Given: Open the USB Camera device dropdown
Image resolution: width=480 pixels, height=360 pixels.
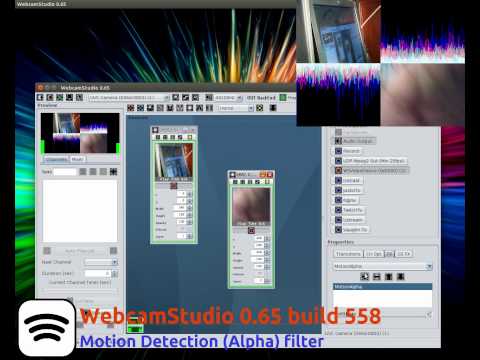Looking at the screenshot, I should (x=129, y=97).
